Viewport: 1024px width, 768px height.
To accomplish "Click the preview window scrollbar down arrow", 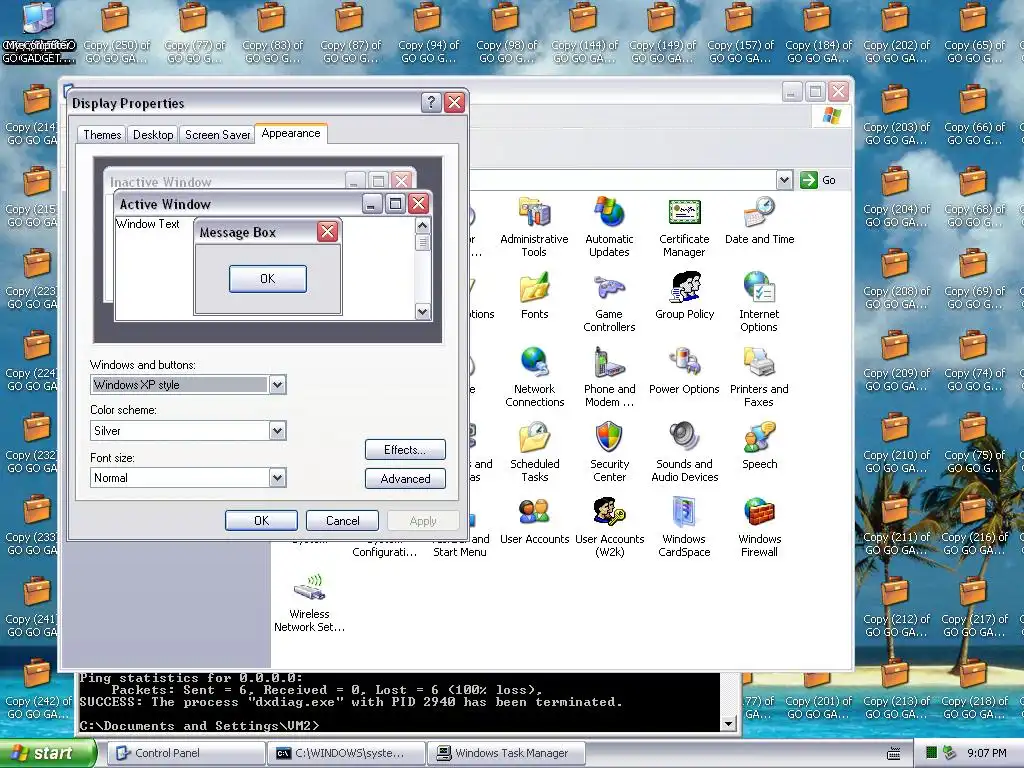I will (x=423, y=312).
